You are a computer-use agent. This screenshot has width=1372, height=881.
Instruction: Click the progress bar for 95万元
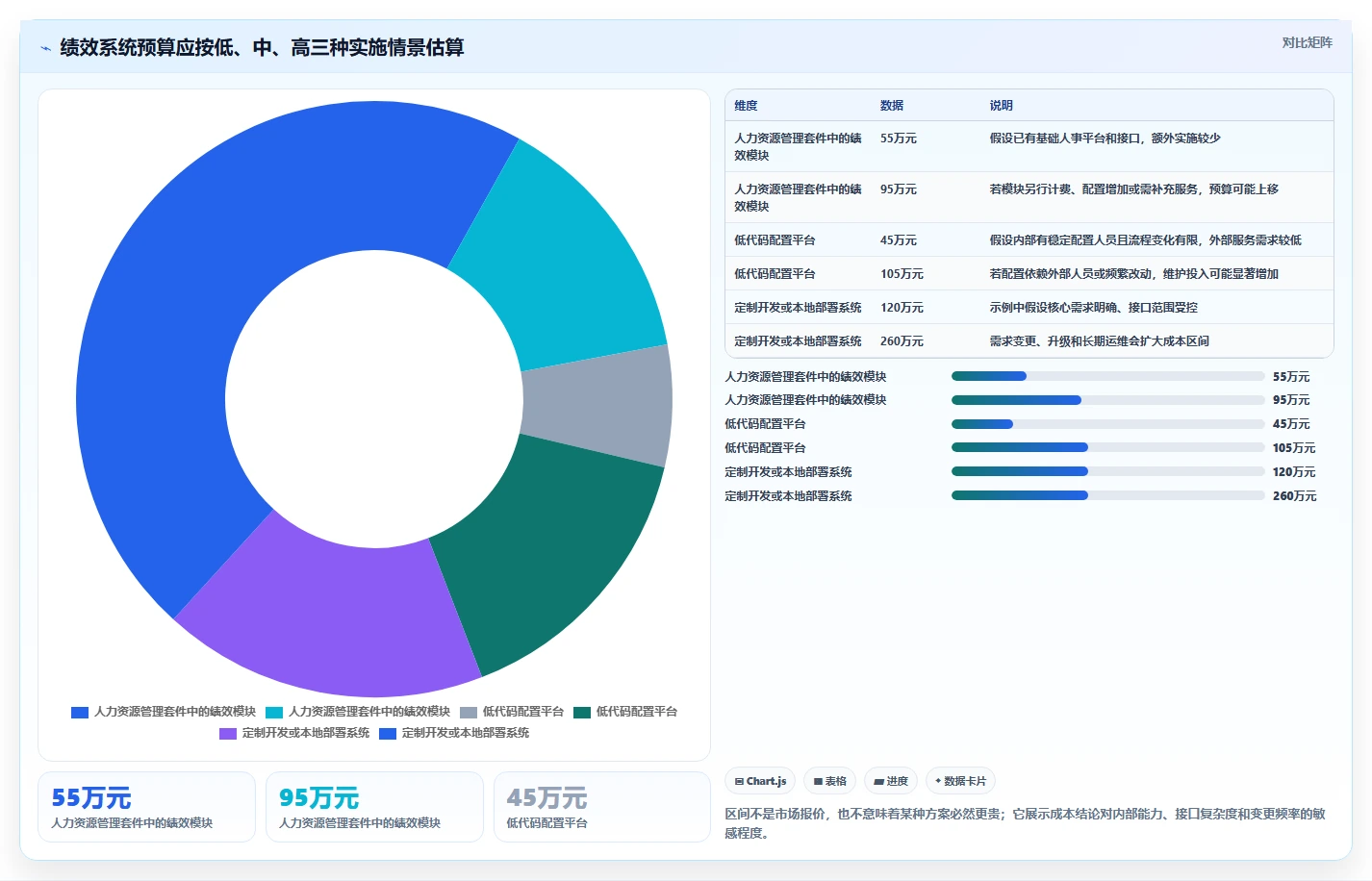(1107, 400)
